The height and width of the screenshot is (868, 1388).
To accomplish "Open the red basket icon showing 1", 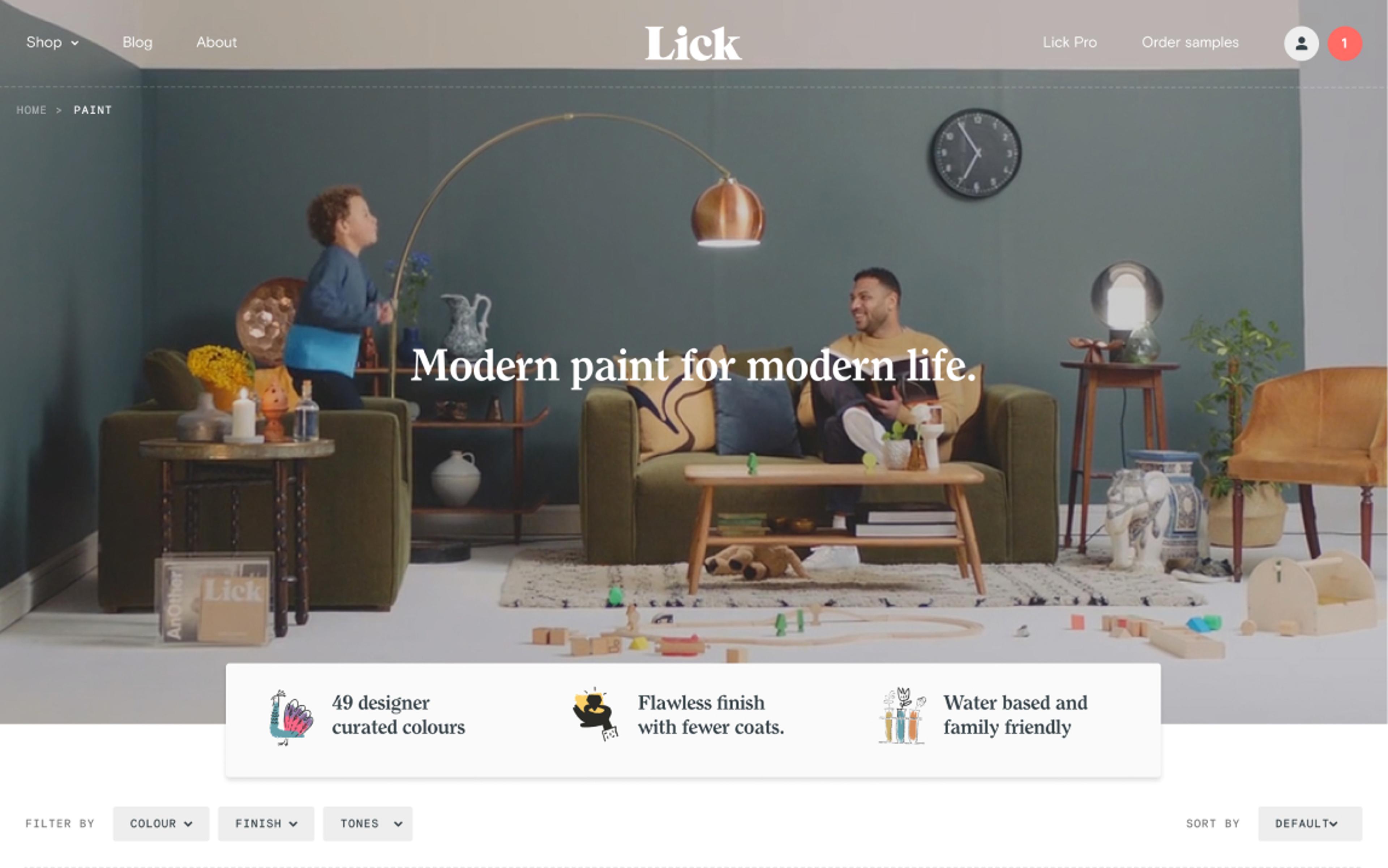I will pyautogui.click(x=1344, y=43).
